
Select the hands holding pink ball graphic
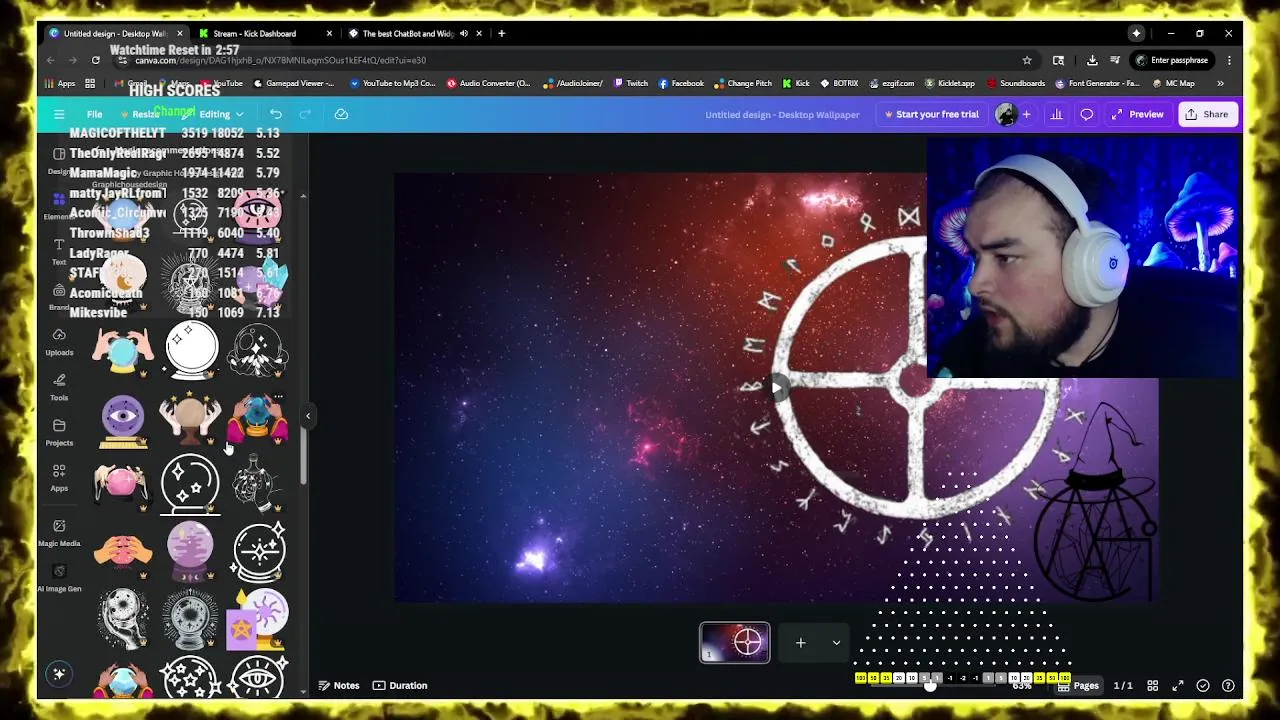click(x=122, y=483)
